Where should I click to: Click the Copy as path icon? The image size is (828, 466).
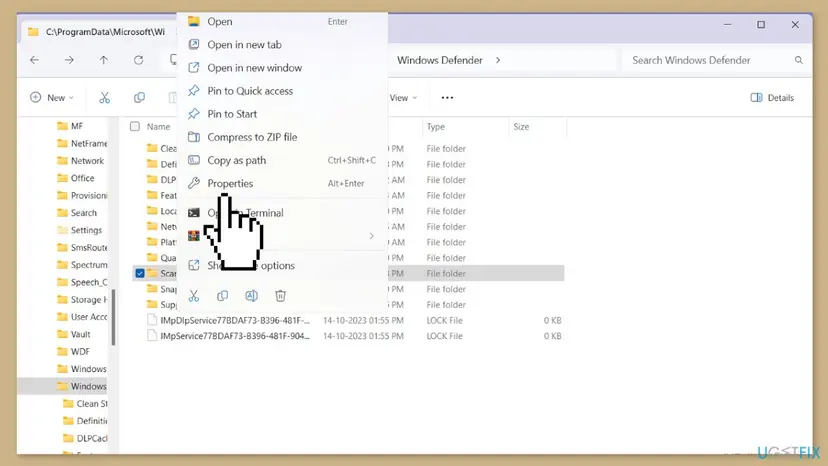(x=194, y=160)
